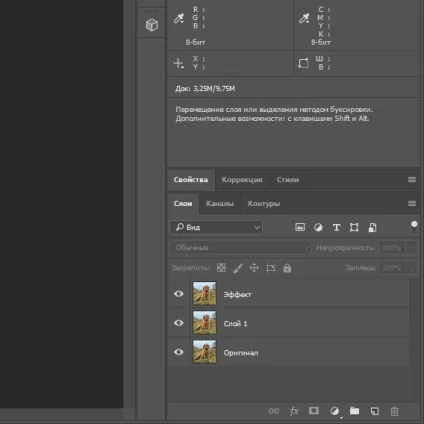Click the delete layer trash icon
This screenshot has width=424, height=424.
click(394, 411)
